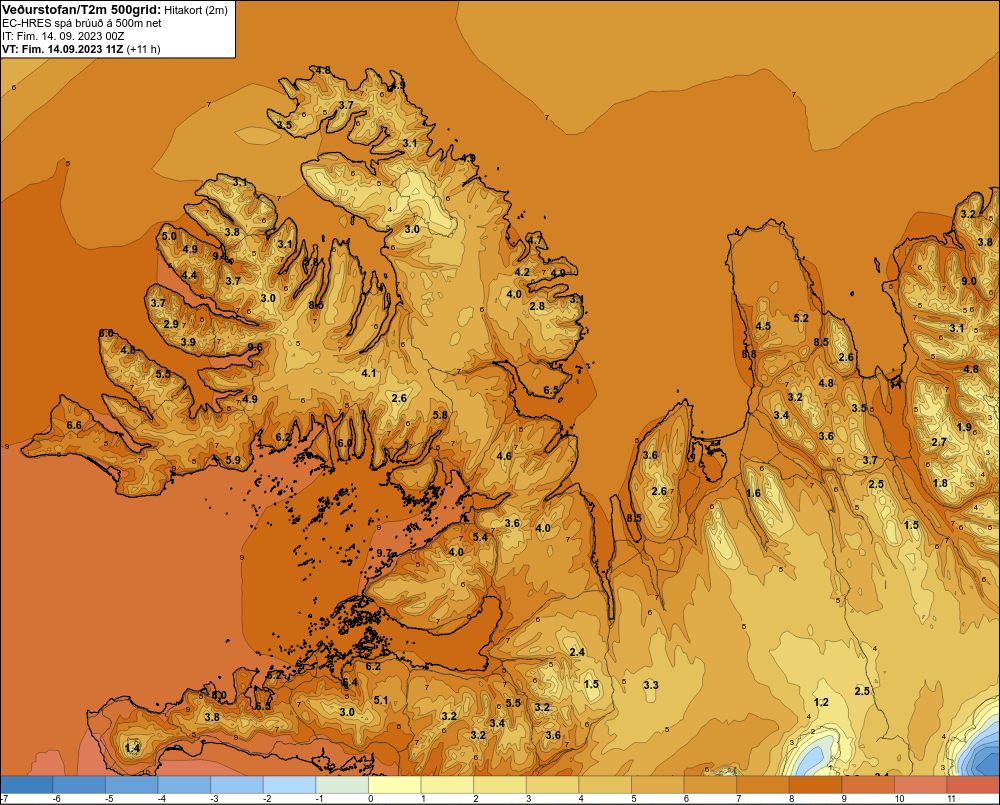Click the 1.2 temperature value near the glacier
Screen dimensions: 1000x805
[821, 702]
